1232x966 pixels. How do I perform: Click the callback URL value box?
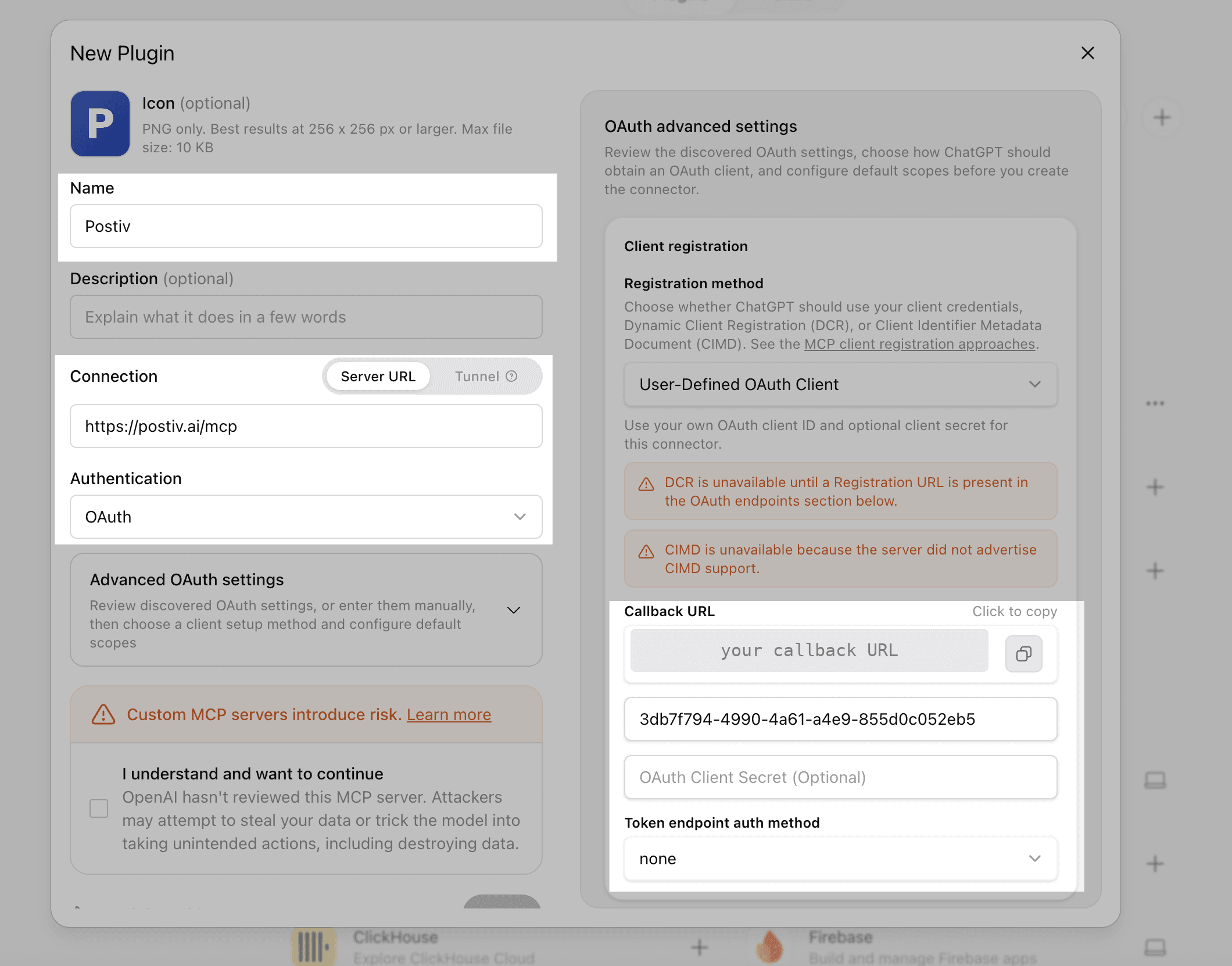809,650
